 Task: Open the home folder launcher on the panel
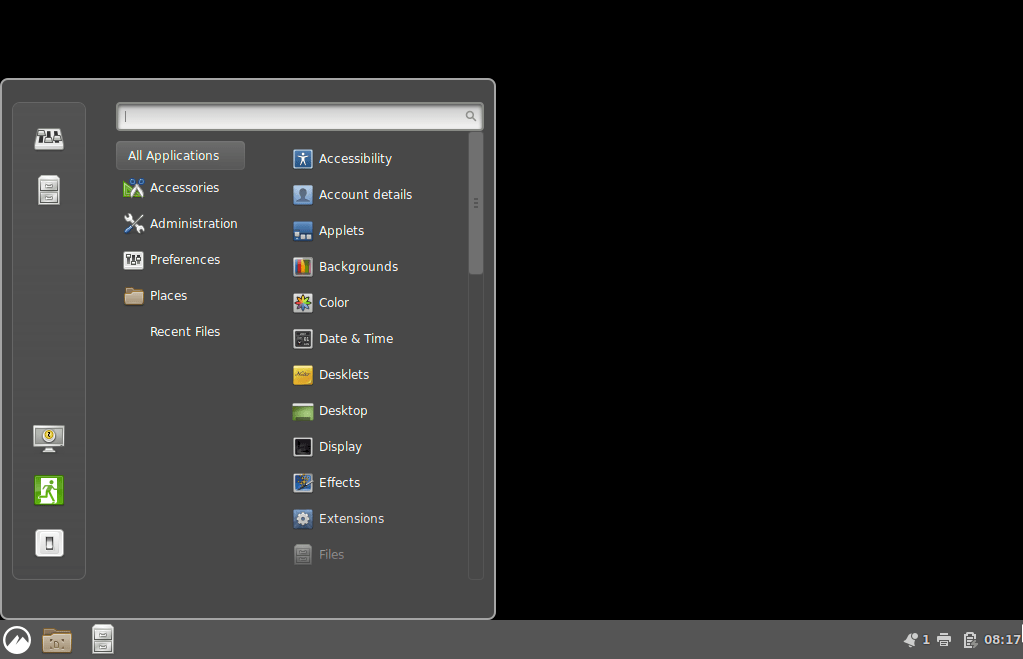(57, 640)
